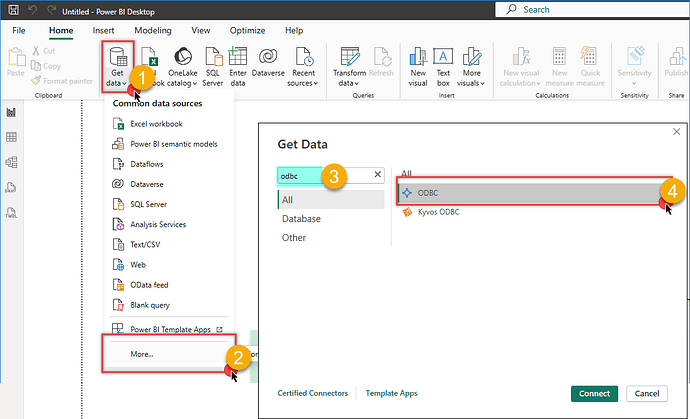690x419 pixels.
Task: Switch to the Optimize ribbon tab
Action: pos(247,30)
